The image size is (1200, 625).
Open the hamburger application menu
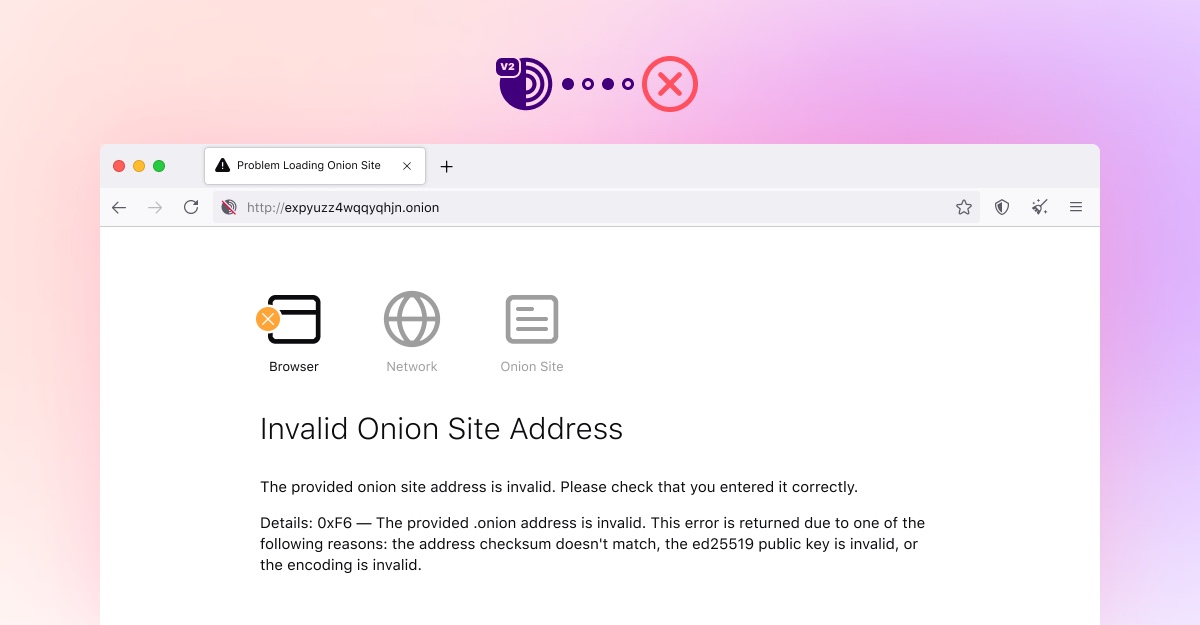click(1076, 207)
